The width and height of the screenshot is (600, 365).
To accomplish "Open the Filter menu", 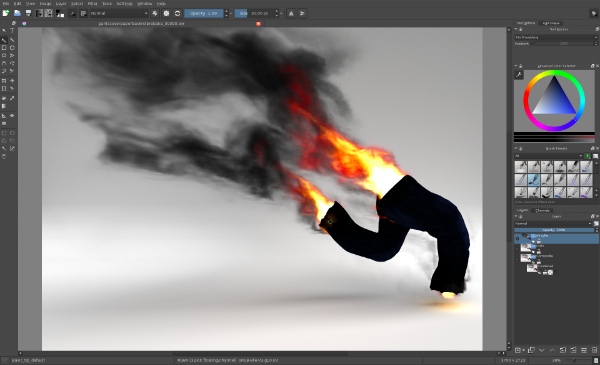I will coord(92,3).
